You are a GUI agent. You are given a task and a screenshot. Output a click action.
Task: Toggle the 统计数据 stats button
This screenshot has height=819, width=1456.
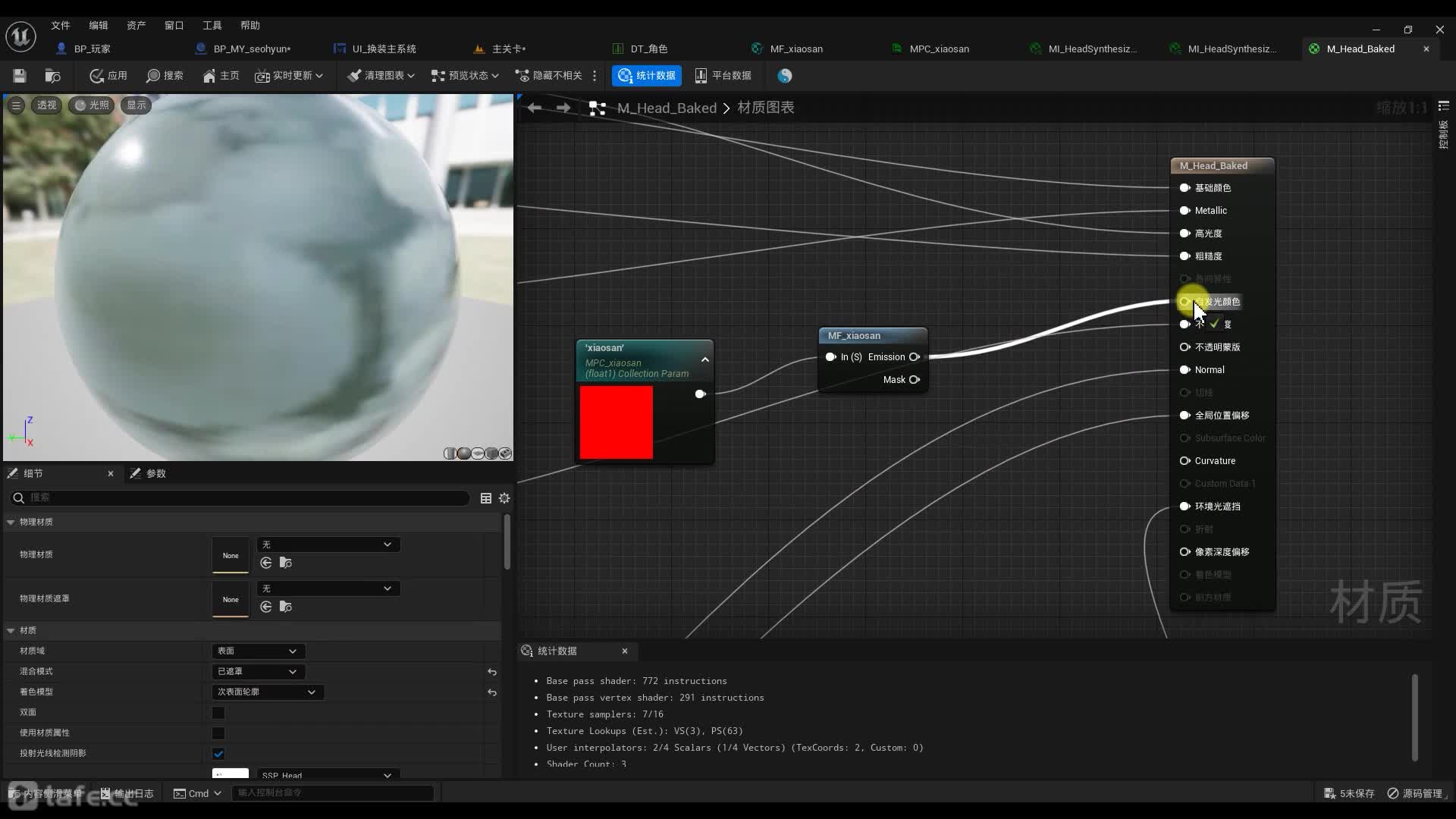pyautogui.click(x=647, y=76)
